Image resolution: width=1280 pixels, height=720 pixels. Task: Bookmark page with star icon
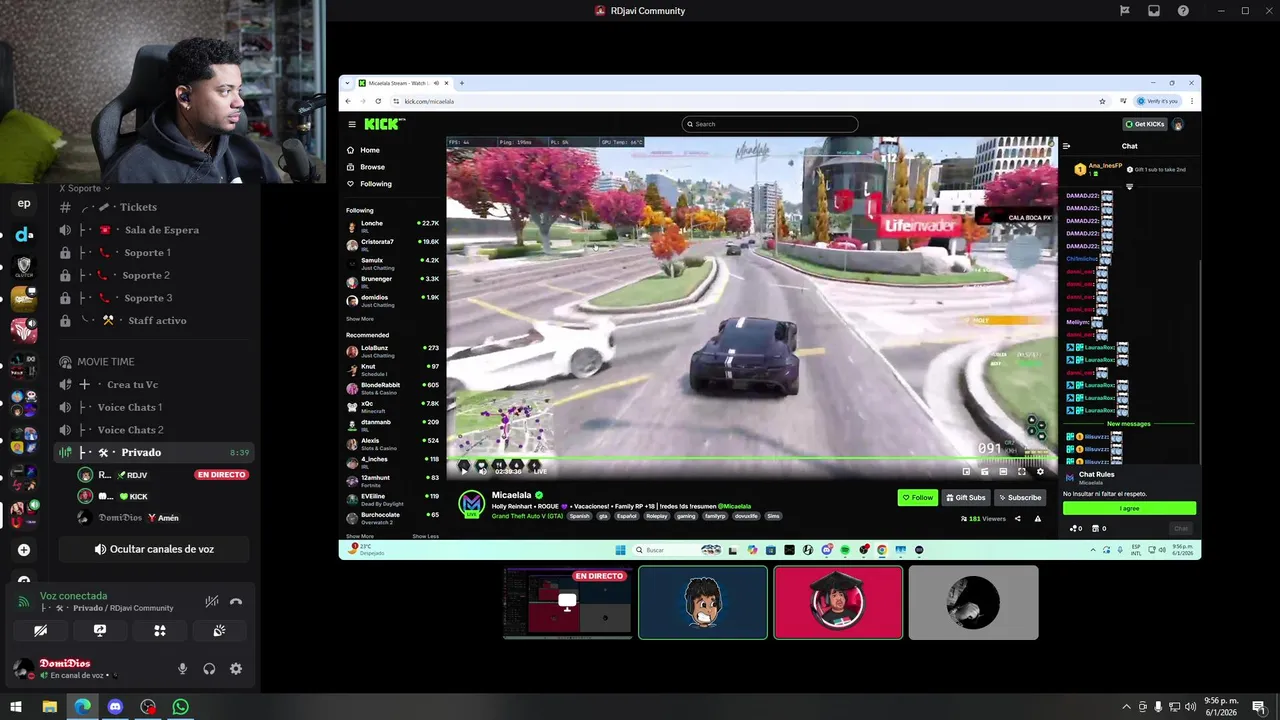1102,101
